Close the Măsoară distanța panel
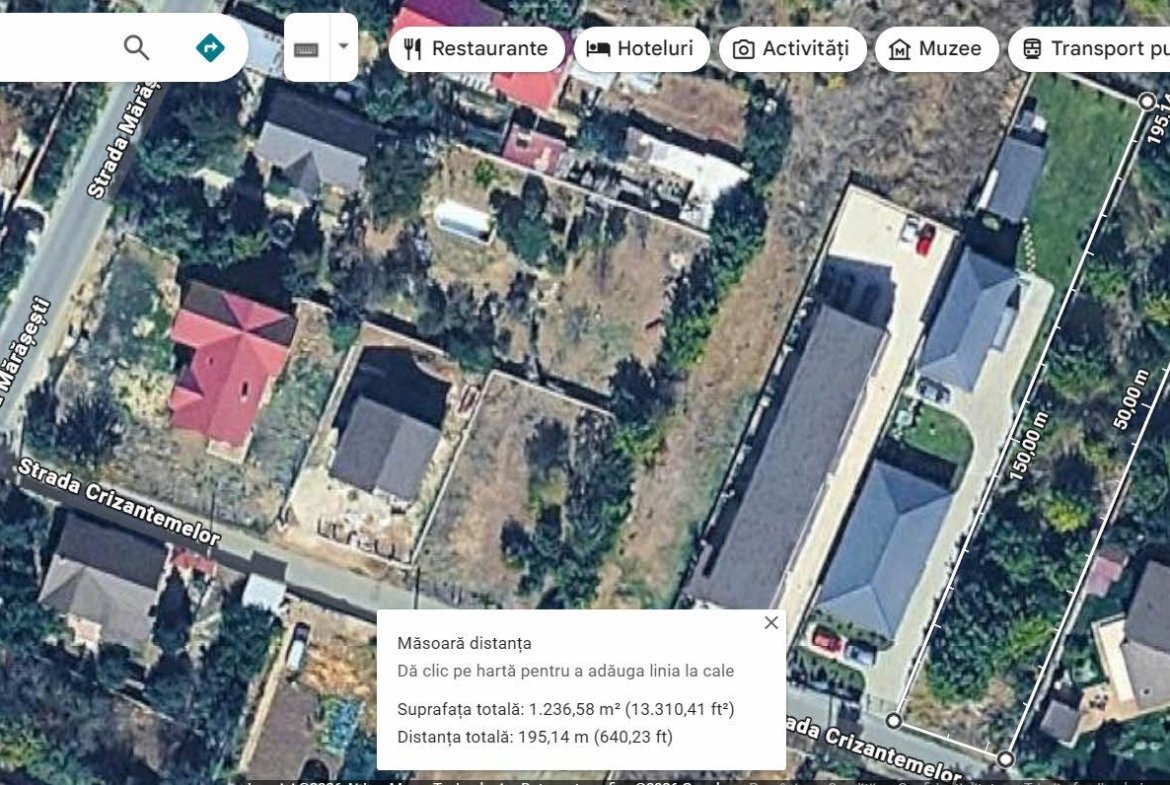Viewport: 1170px width, 785px height. click(x=772, y=622)
